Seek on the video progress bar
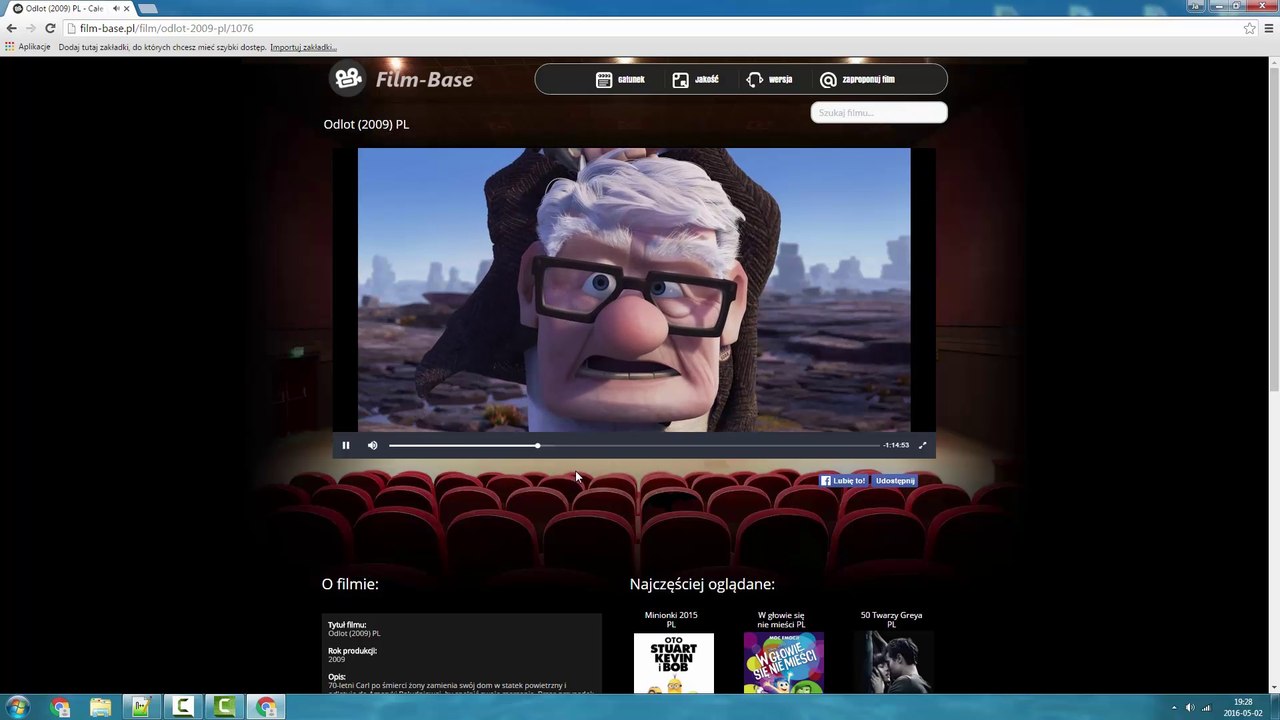 coord(633,445)
